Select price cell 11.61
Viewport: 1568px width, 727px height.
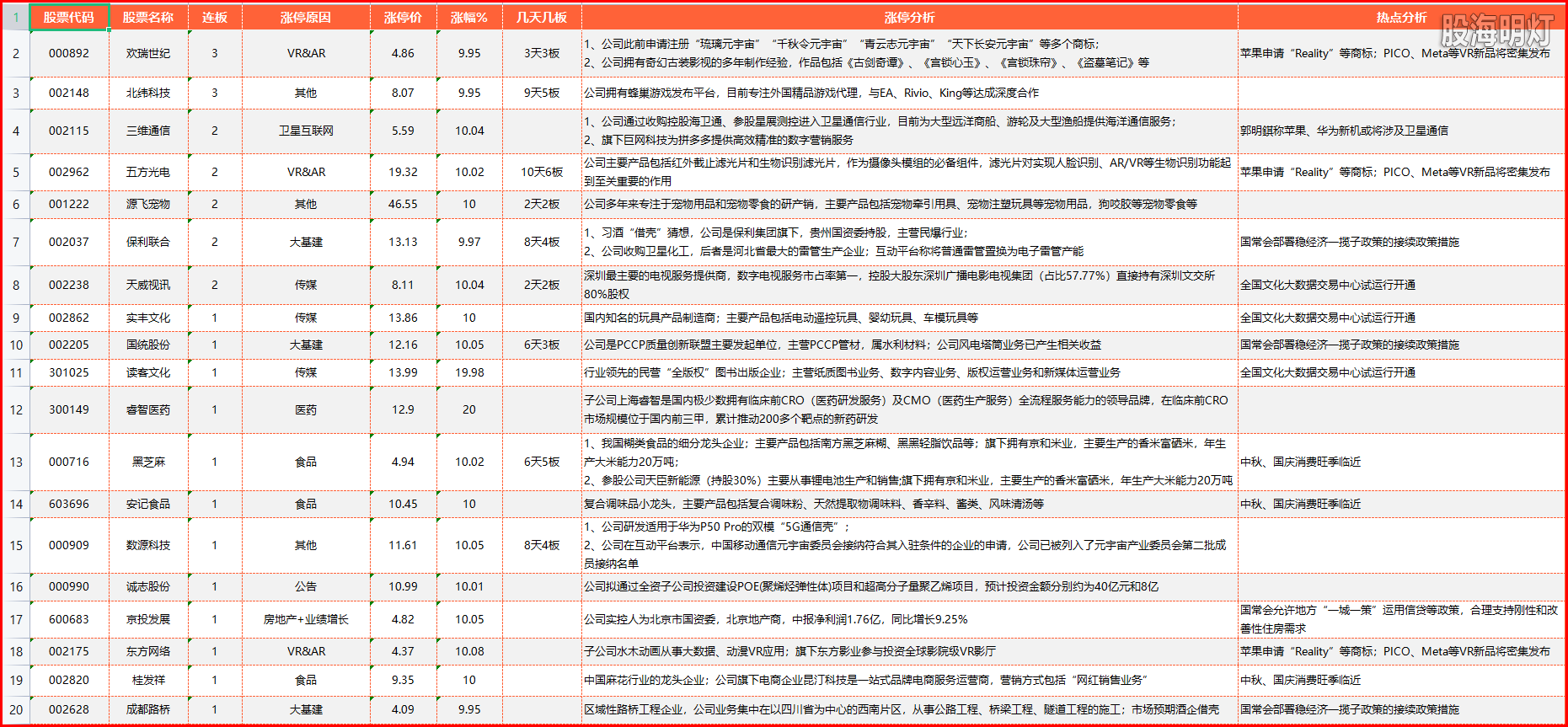click(x=403, y=545)
